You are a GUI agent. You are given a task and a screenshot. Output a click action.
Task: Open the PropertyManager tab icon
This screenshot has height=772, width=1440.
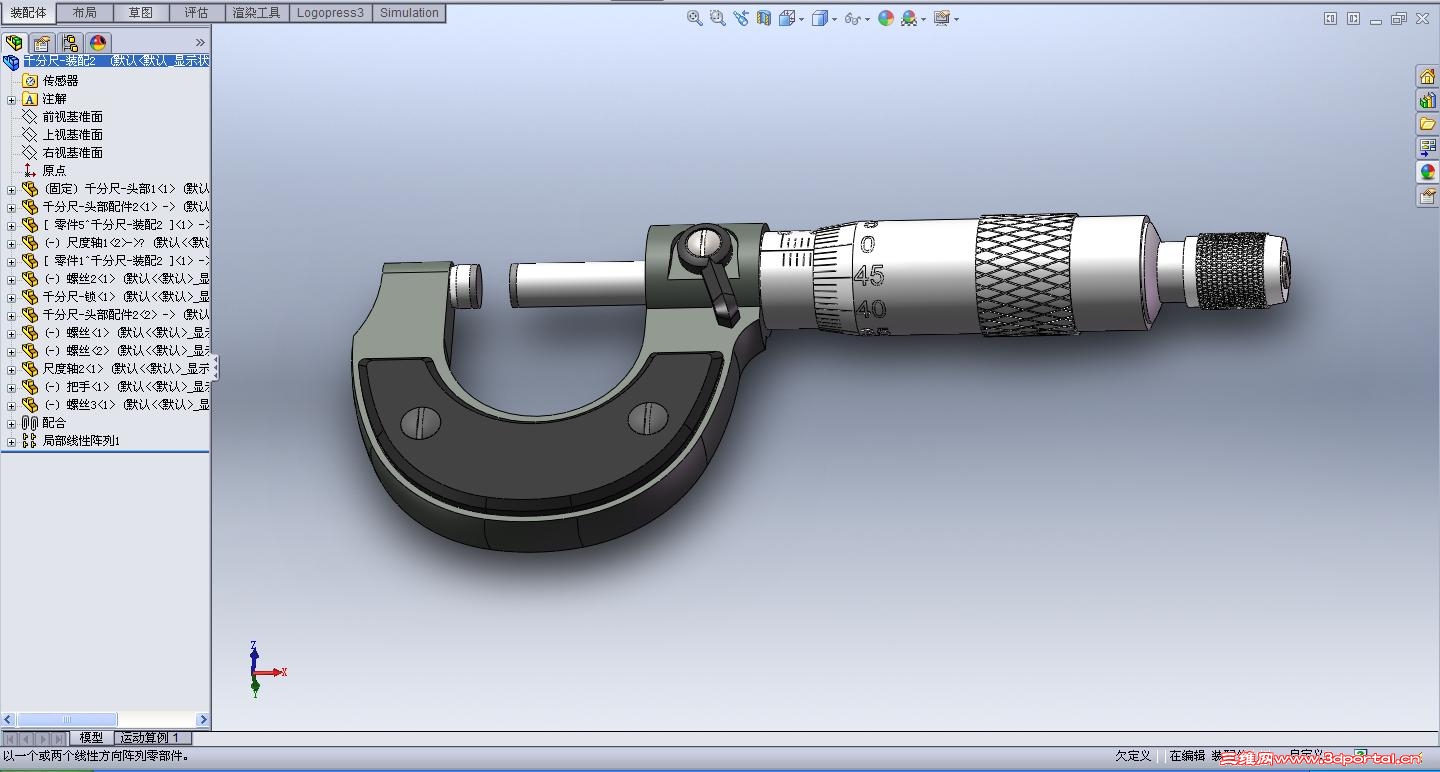click(x=41, y=43)
